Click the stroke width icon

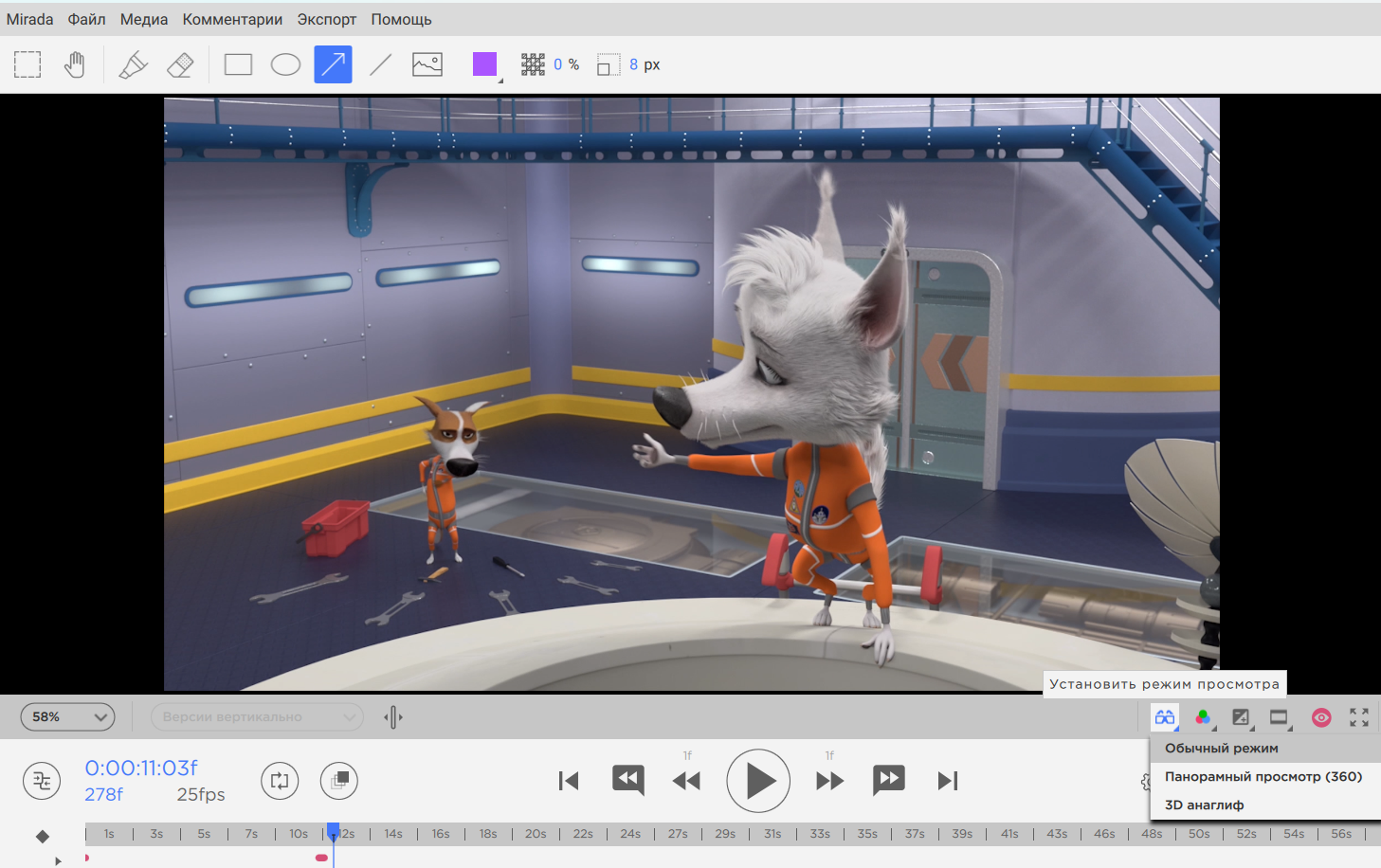click(608, 64)
